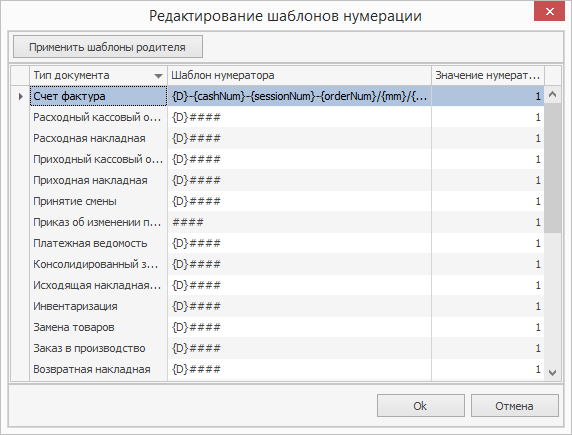The image size is (572, 435).
Task: Click the numerator value for Принятие смены
Action: [488, 201]
